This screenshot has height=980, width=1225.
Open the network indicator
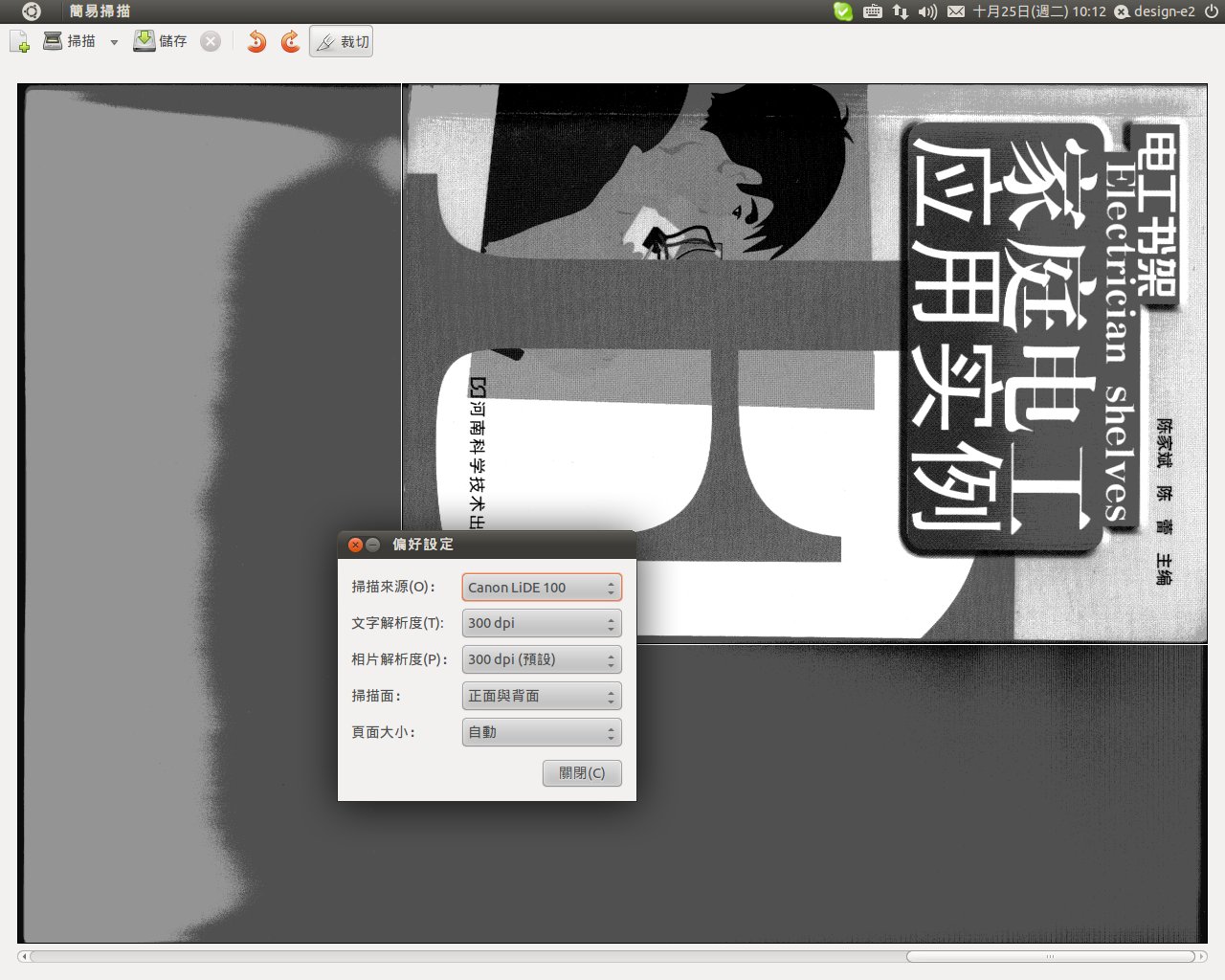901,11
